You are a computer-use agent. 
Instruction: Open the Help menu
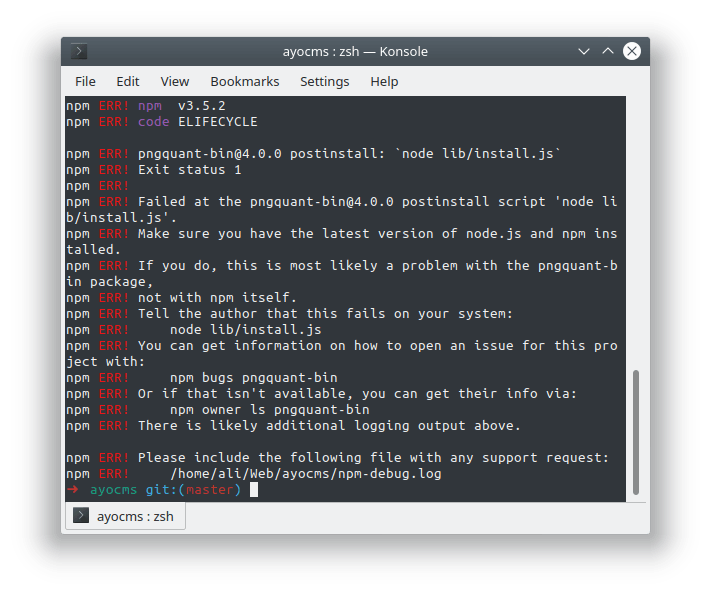(x=384, y=81)
